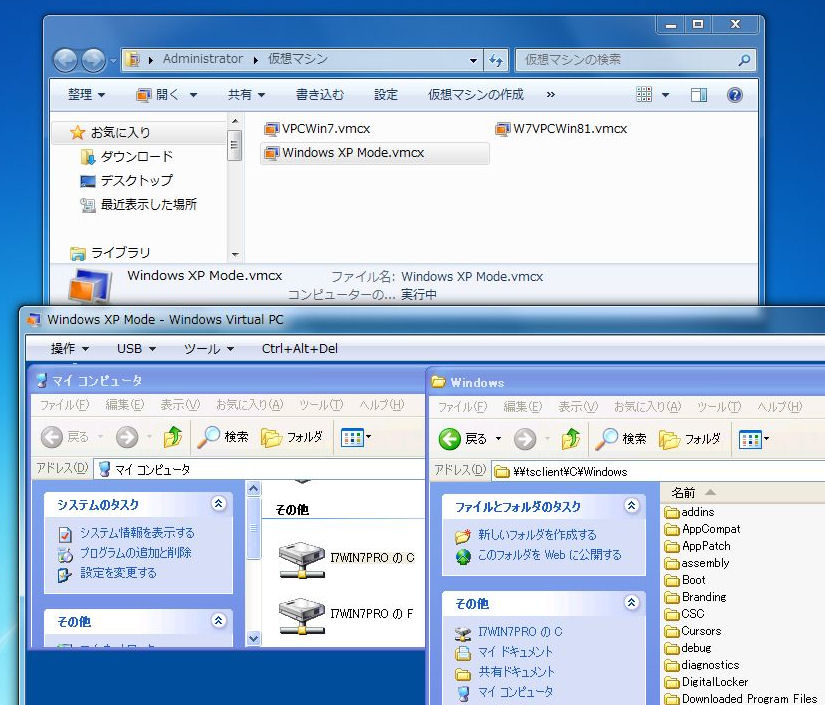
Task: Open ファイル(F) menu in マイ コンピュータ window
Action: pyautogui.click(x=65, y=405)
